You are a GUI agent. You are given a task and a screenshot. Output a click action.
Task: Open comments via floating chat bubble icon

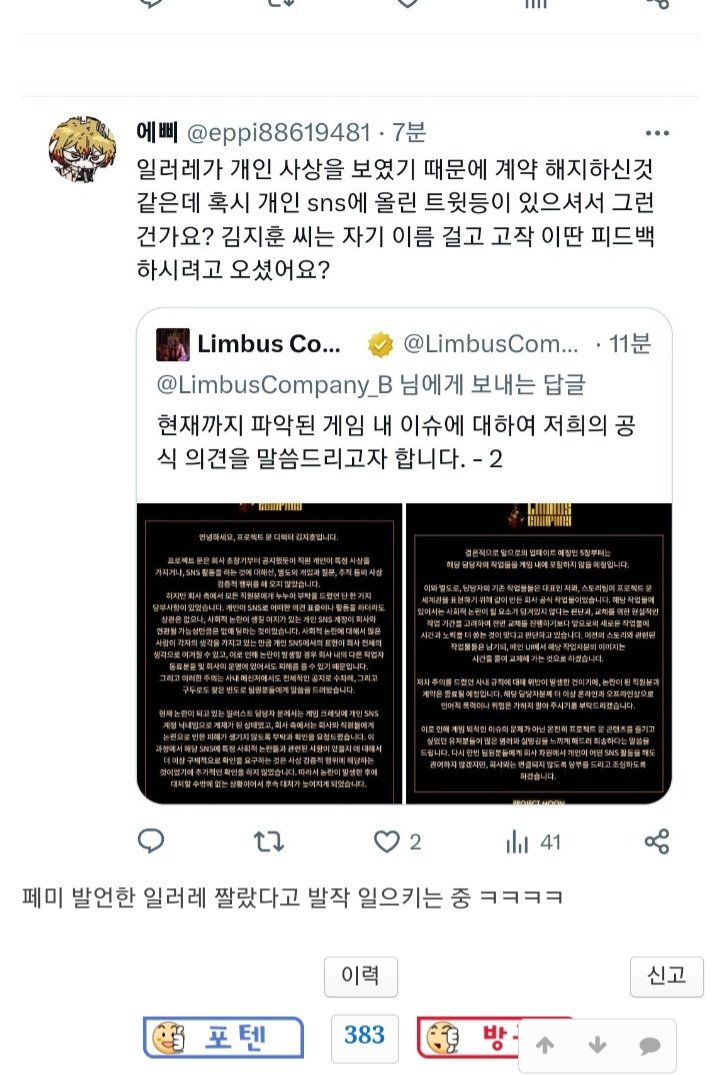pos(649,1046)
